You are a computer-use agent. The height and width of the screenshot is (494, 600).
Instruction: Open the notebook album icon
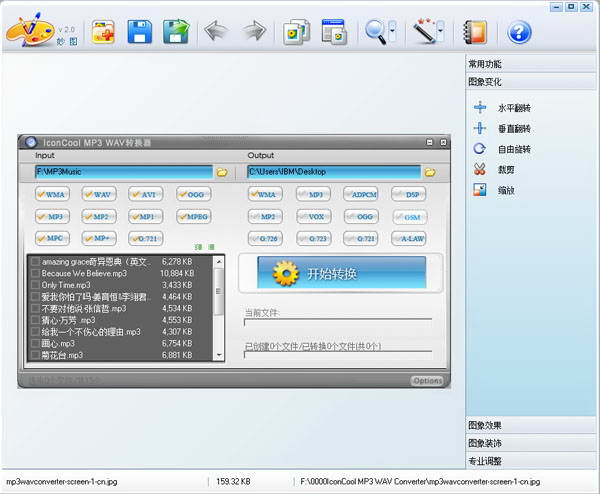[475, 32]
